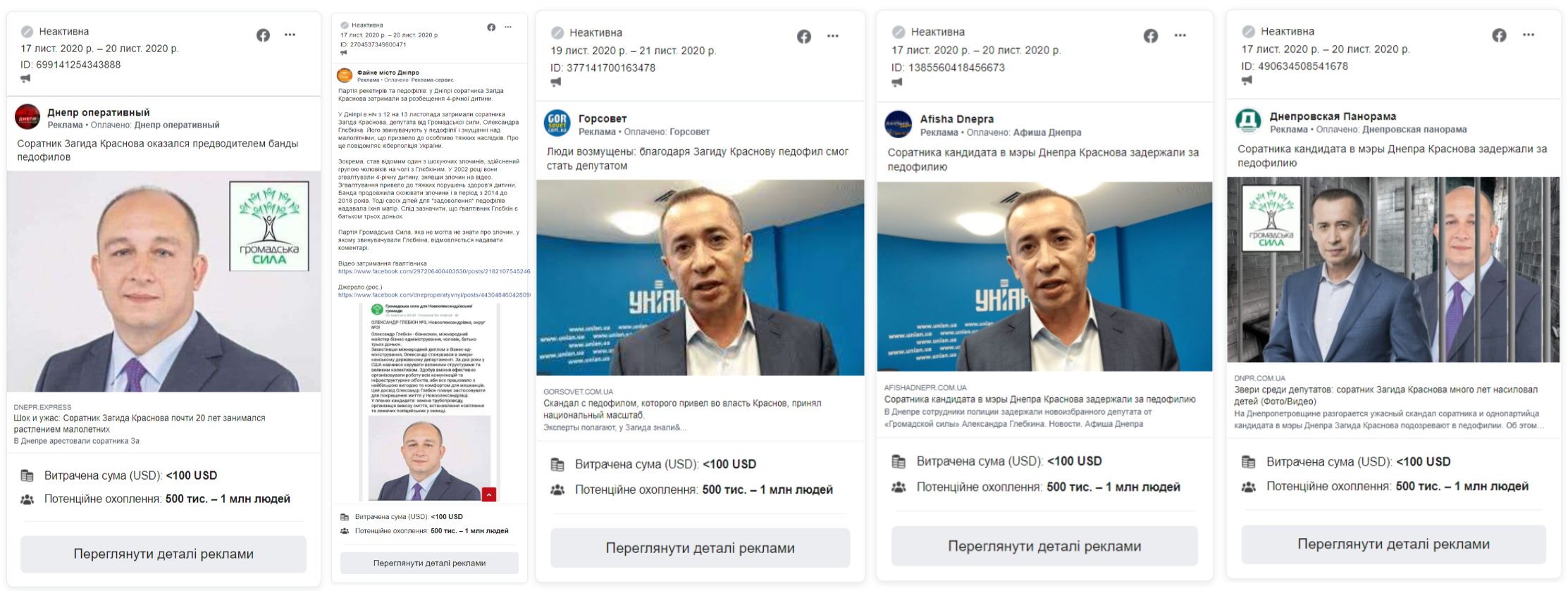Click Днепр оперативный page avatar
This screenshot has height=591, width=1568.
pos(28,117)
